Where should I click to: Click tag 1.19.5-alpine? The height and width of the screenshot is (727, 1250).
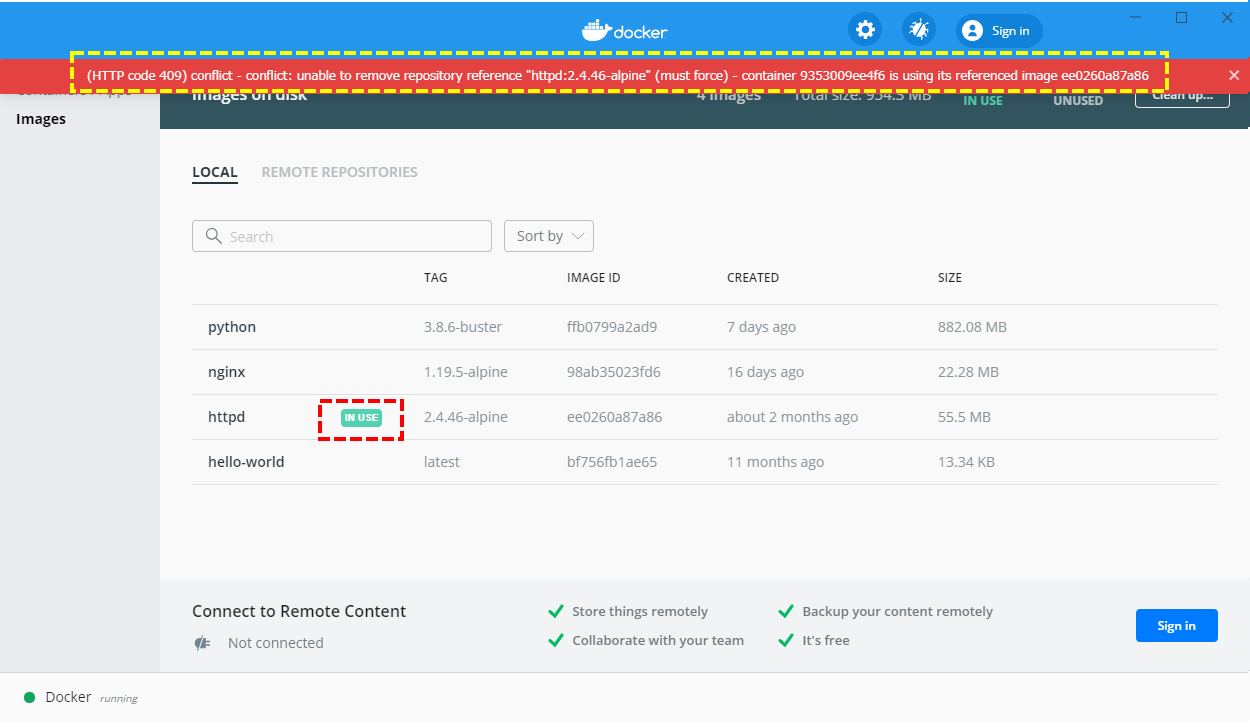[466, 372]
